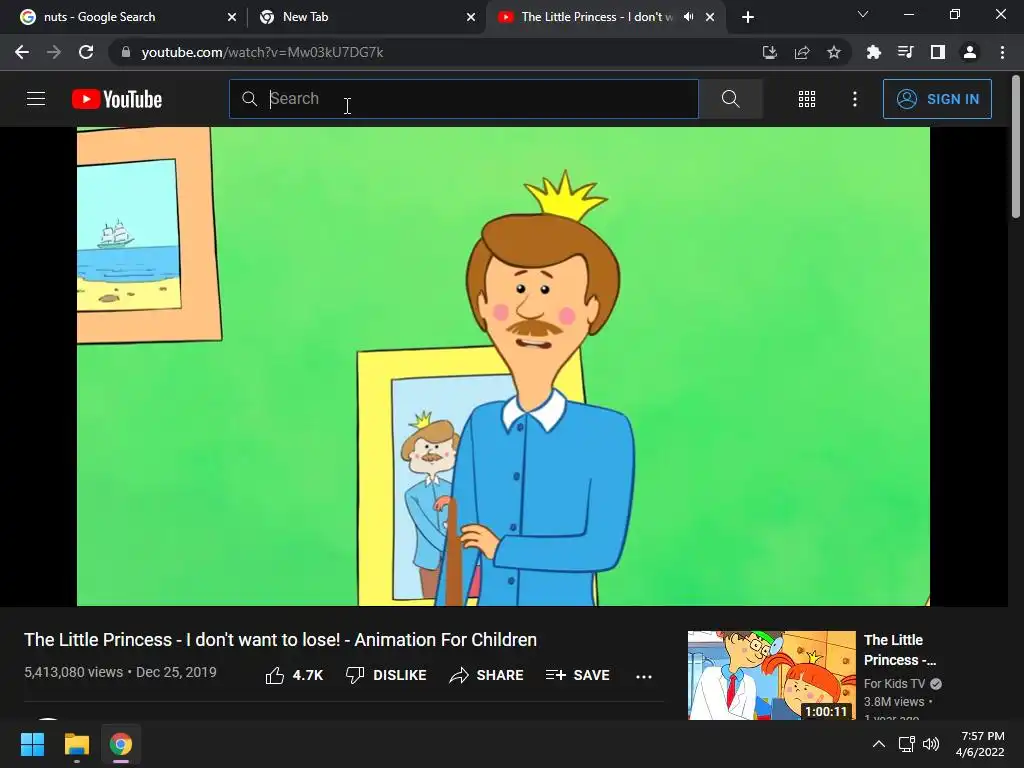Click the Chrome taskbar icon
Screen dimensions: 1024x768
point(121,744)
